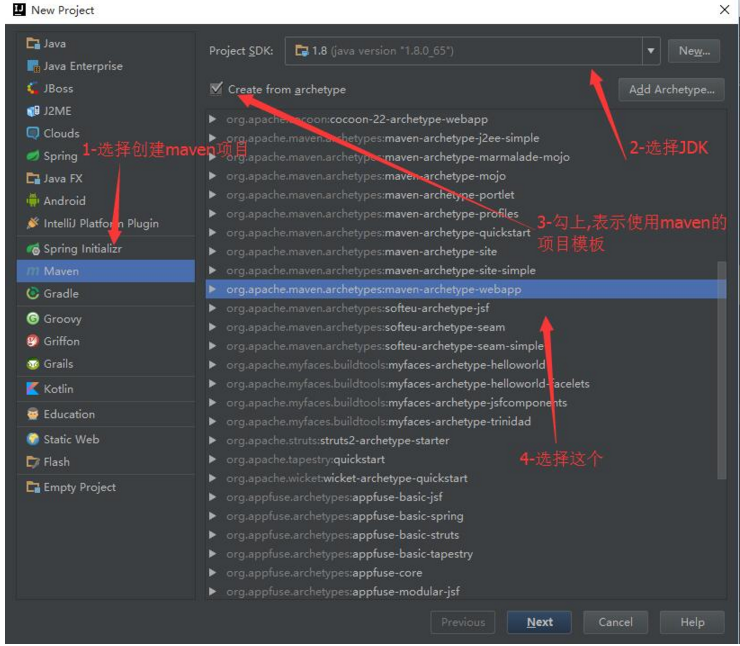Click the IntelliJ IDEA logo in title bar
Image resolution: width=740 pixels, height=646 pixels.
point(19,10)
